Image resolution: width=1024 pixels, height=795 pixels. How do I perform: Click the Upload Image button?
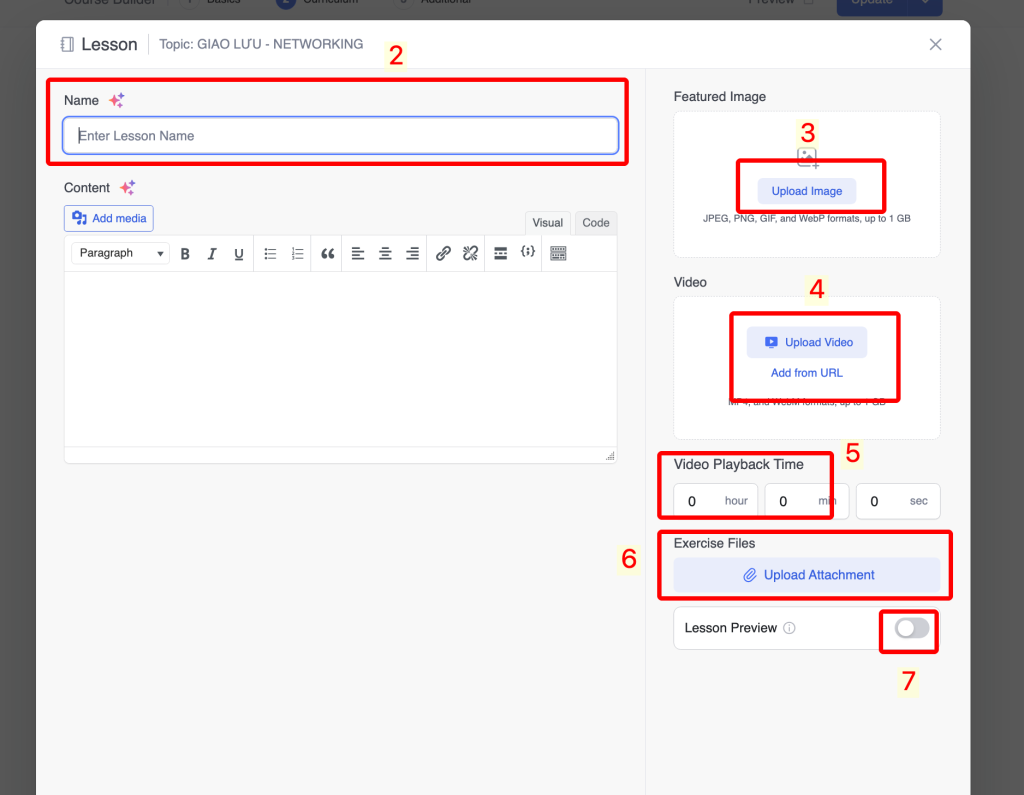(806, 191)
